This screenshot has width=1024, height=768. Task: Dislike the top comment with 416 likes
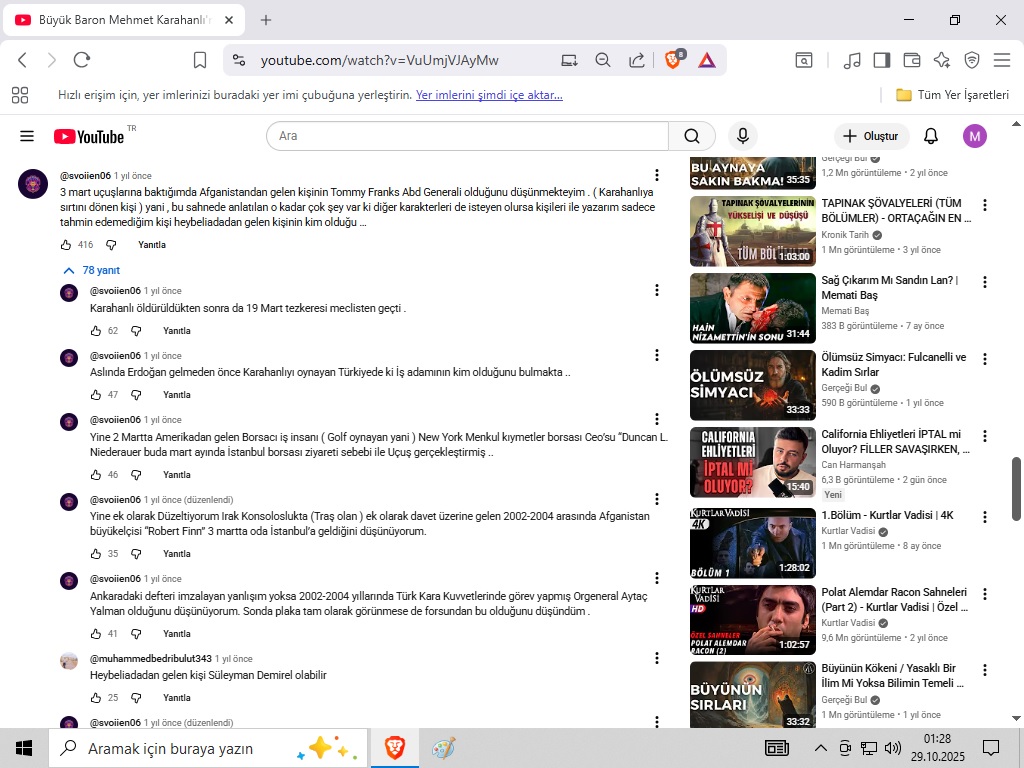112,245
